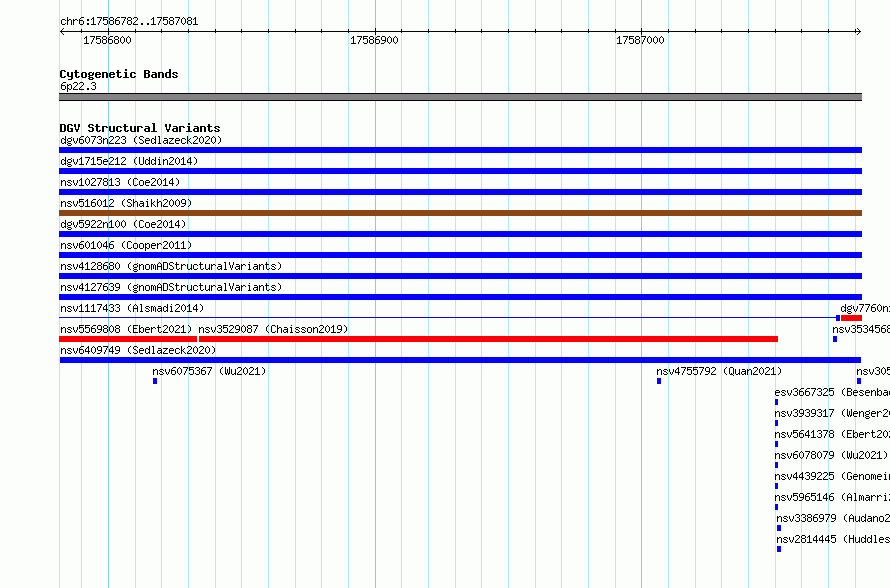Select the nsv3939317 variant label

(x=832, y=413)
